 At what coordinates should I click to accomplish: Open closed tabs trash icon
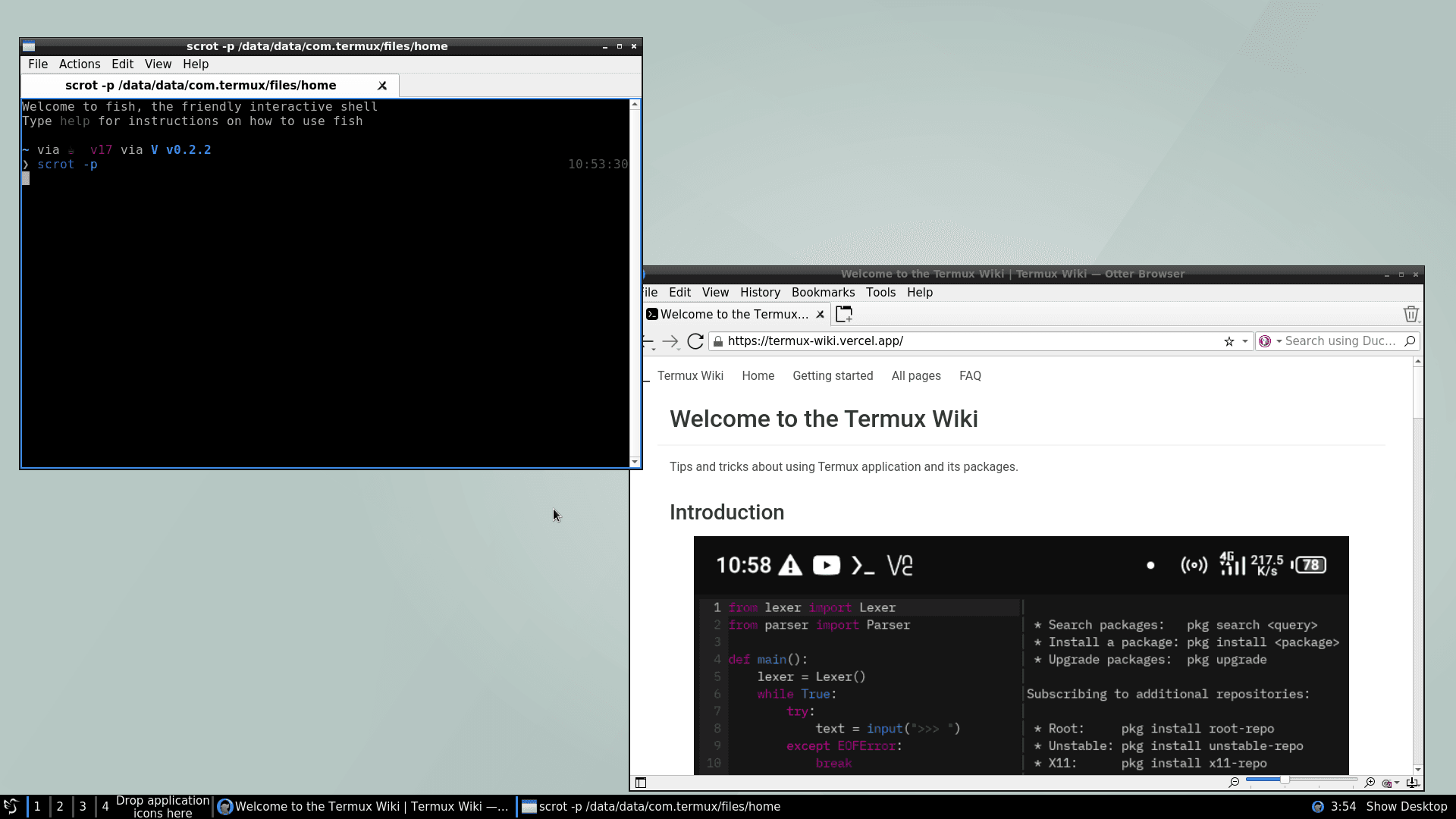1410,314
